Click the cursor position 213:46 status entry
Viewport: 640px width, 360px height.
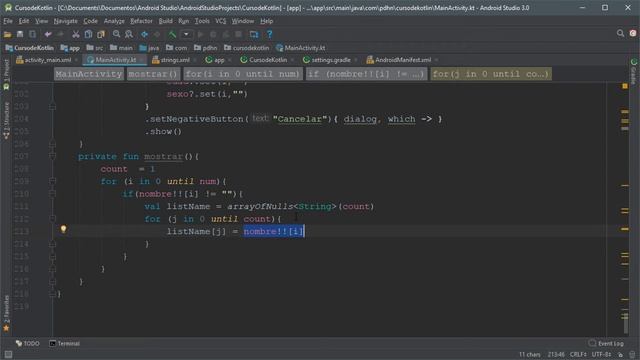(556, 354)
